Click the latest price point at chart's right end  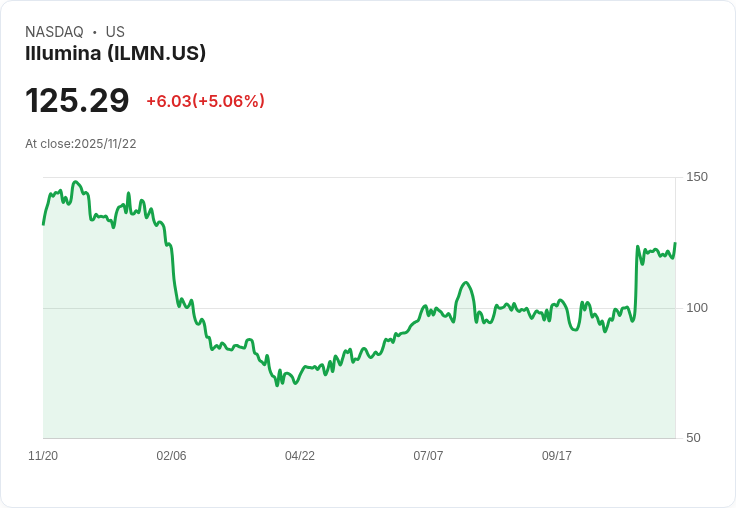(675, 243)
